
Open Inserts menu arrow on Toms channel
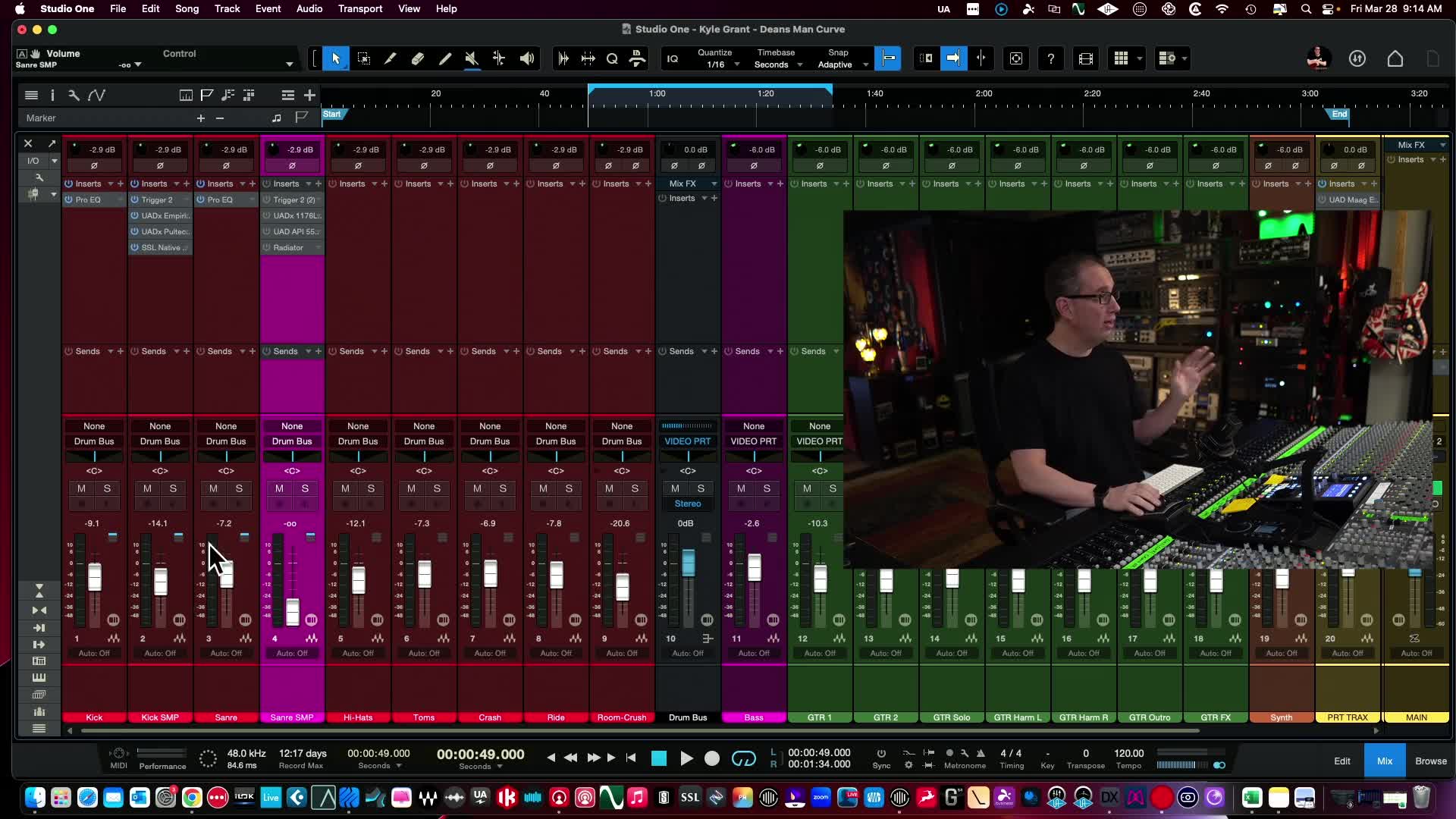(x=440, y=184)
